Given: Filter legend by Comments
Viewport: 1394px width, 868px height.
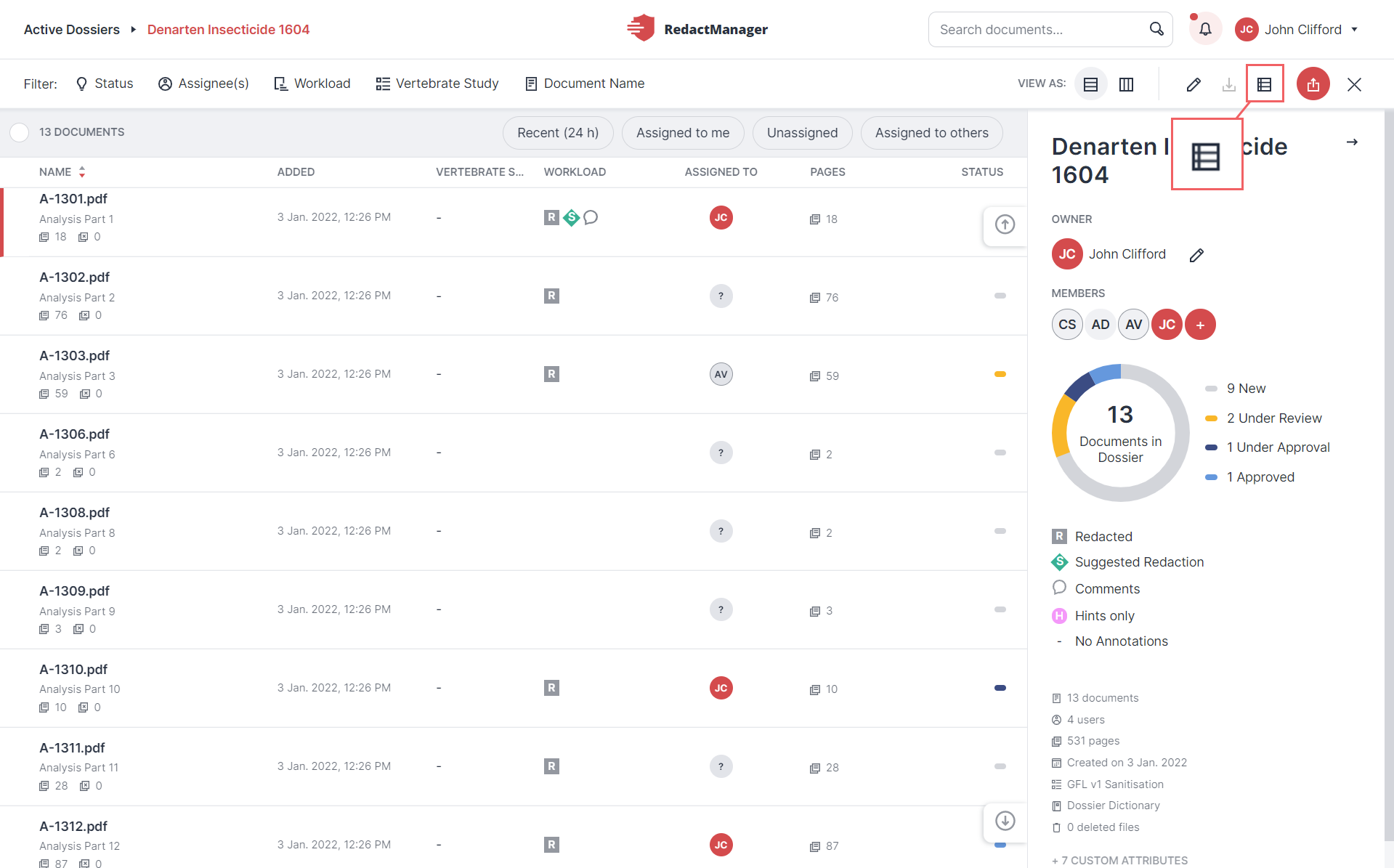Looking at the screenshot, I should [x=1095, y=588].
